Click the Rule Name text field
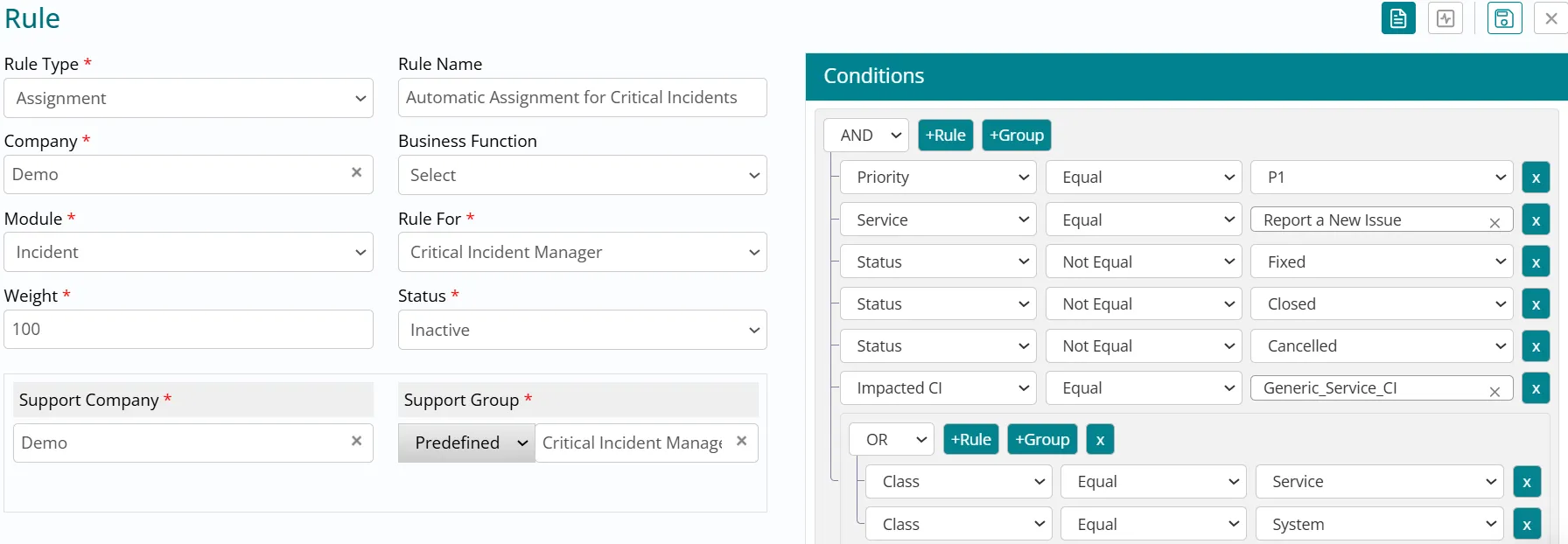The height and width of the screenshot is (544, 1568). 582,98
